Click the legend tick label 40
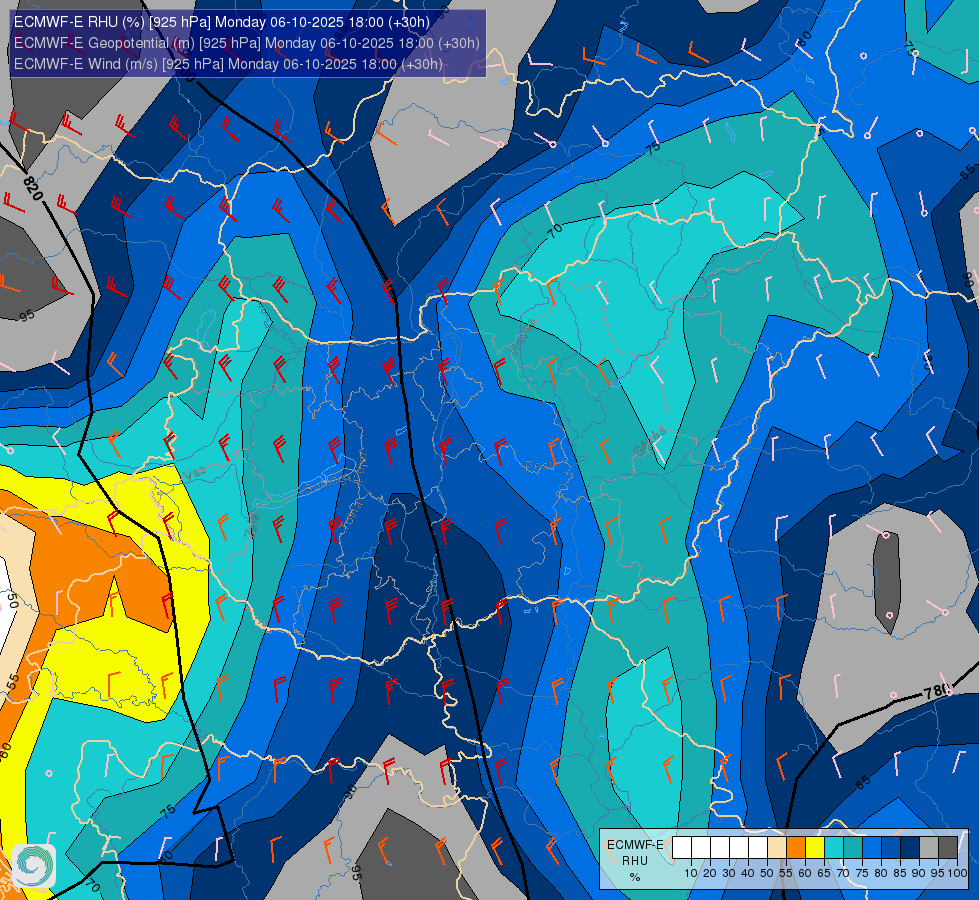 748,873
